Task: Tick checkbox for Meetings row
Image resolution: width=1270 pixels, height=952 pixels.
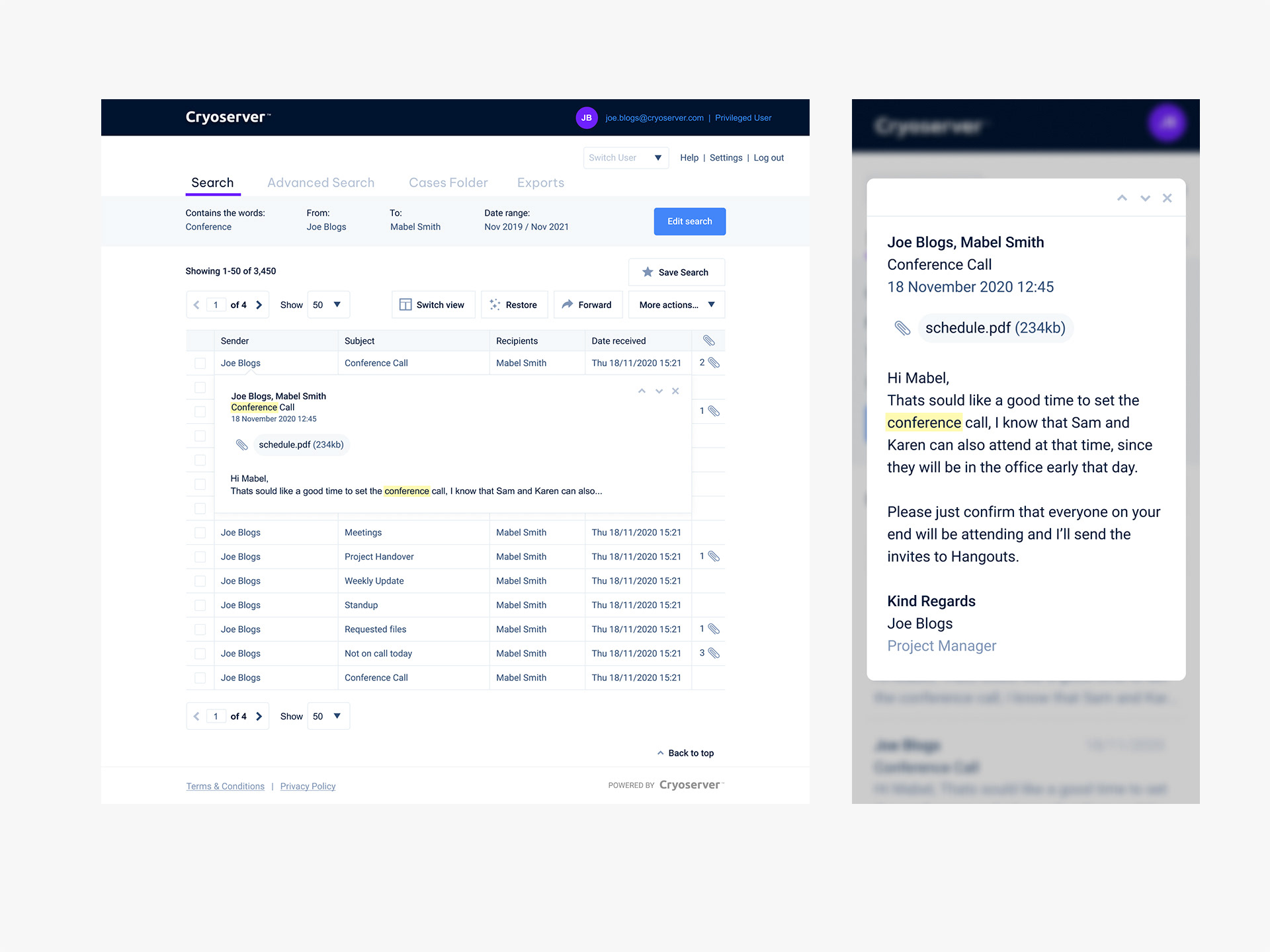Action: (200, 532)
